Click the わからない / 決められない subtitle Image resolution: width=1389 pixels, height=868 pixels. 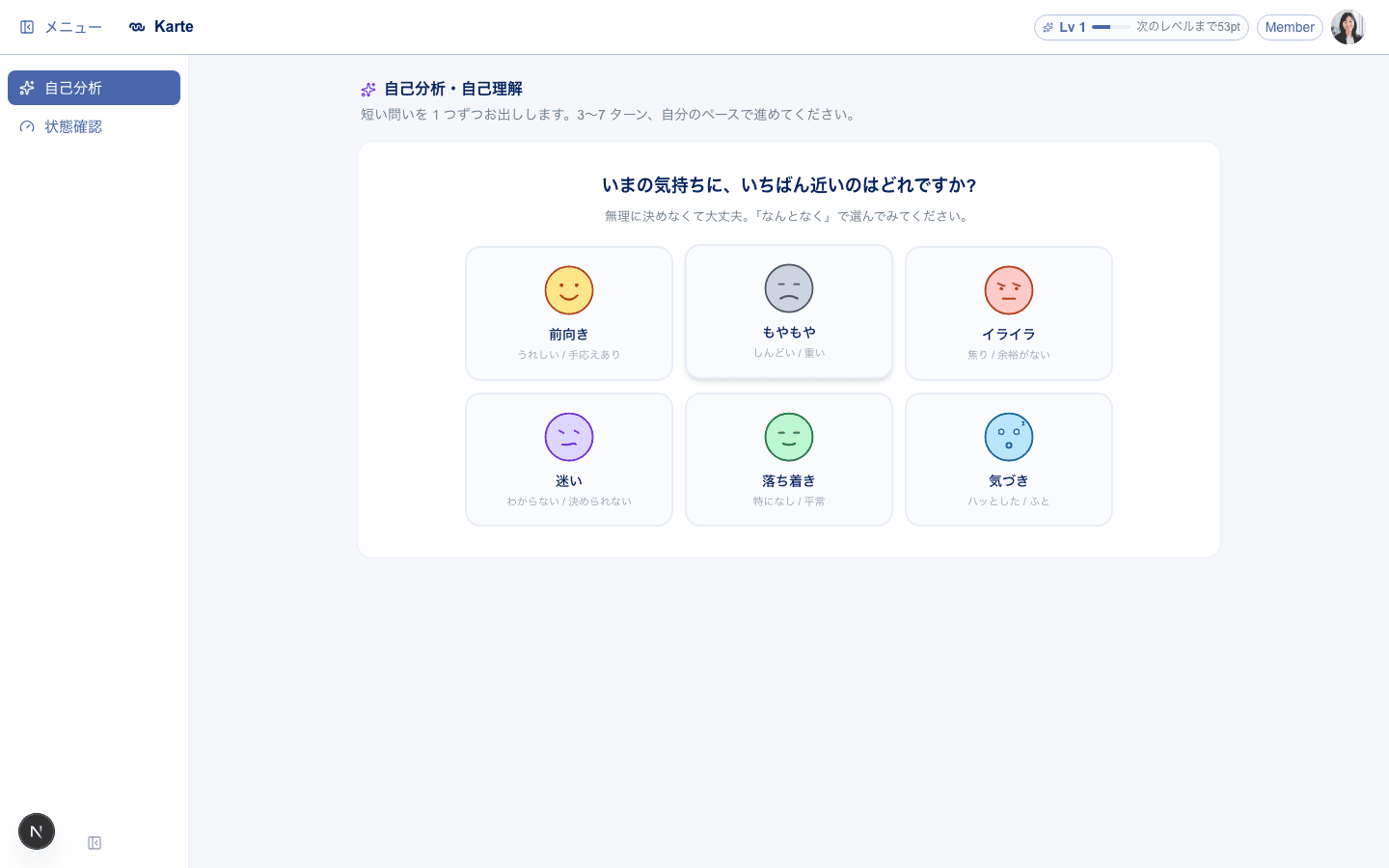tap(569, 502)
